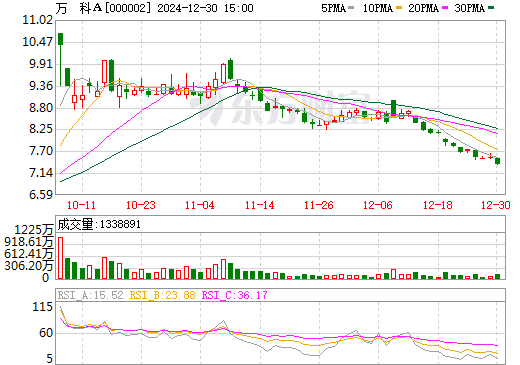Click the orange 10PMA color marker
The height and width of the screenshot is (365, 520).
pyautogui.click(x=399, y=8)
